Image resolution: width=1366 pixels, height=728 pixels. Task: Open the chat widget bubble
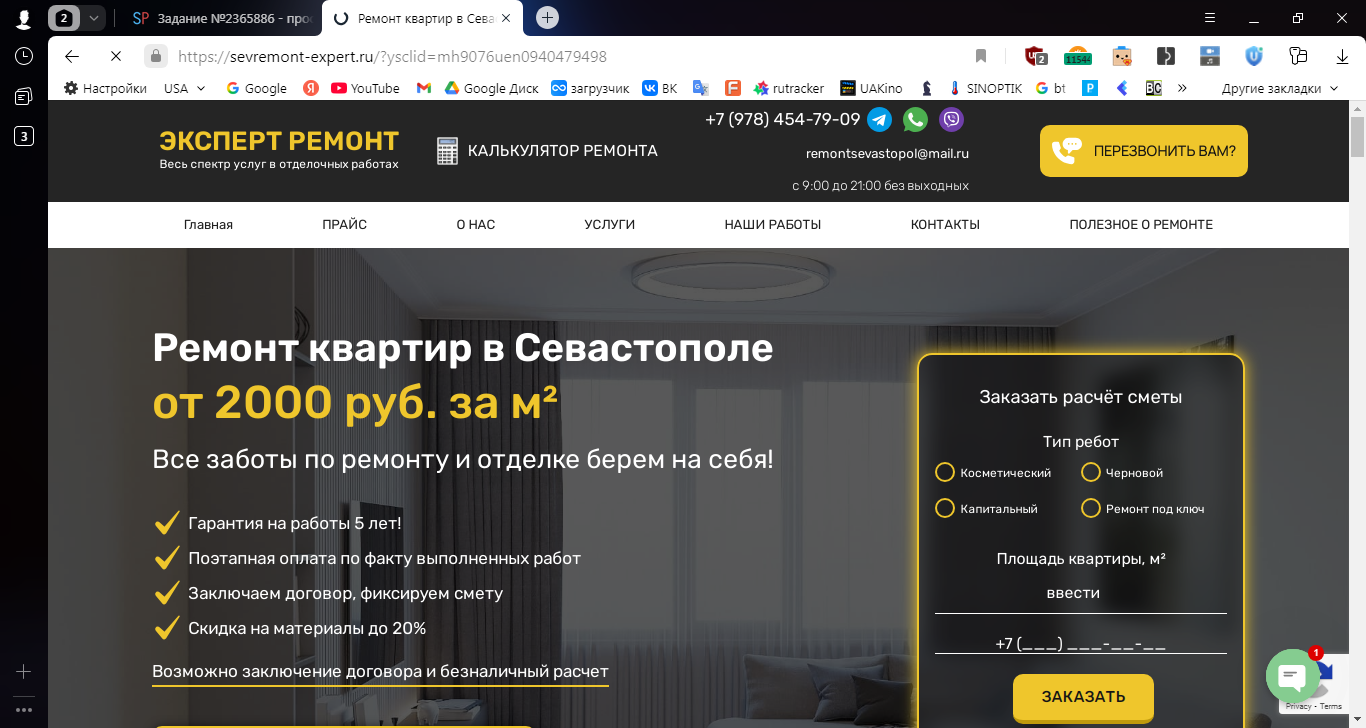(1292, 676)
